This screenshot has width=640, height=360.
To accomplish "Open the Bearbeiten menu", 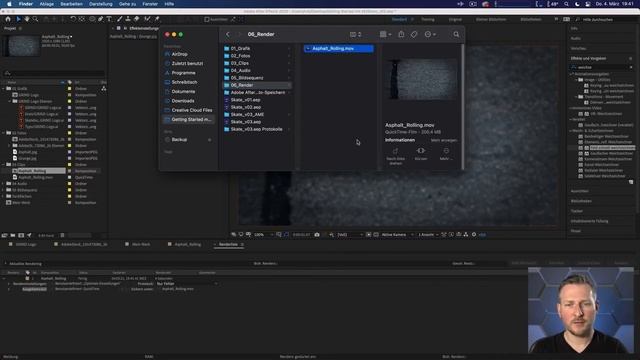I will click(71, 4).
